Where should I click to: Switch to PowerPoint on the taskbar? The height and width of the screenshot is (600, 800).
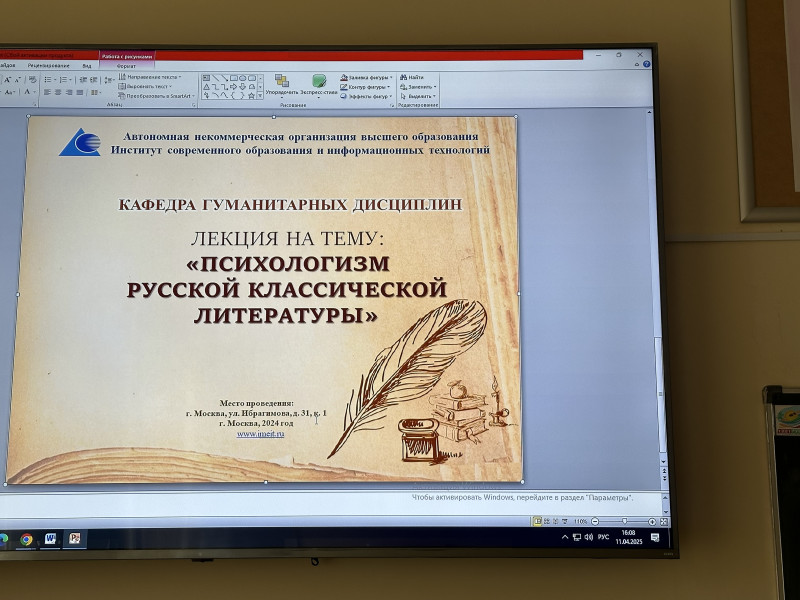point(75,538)
